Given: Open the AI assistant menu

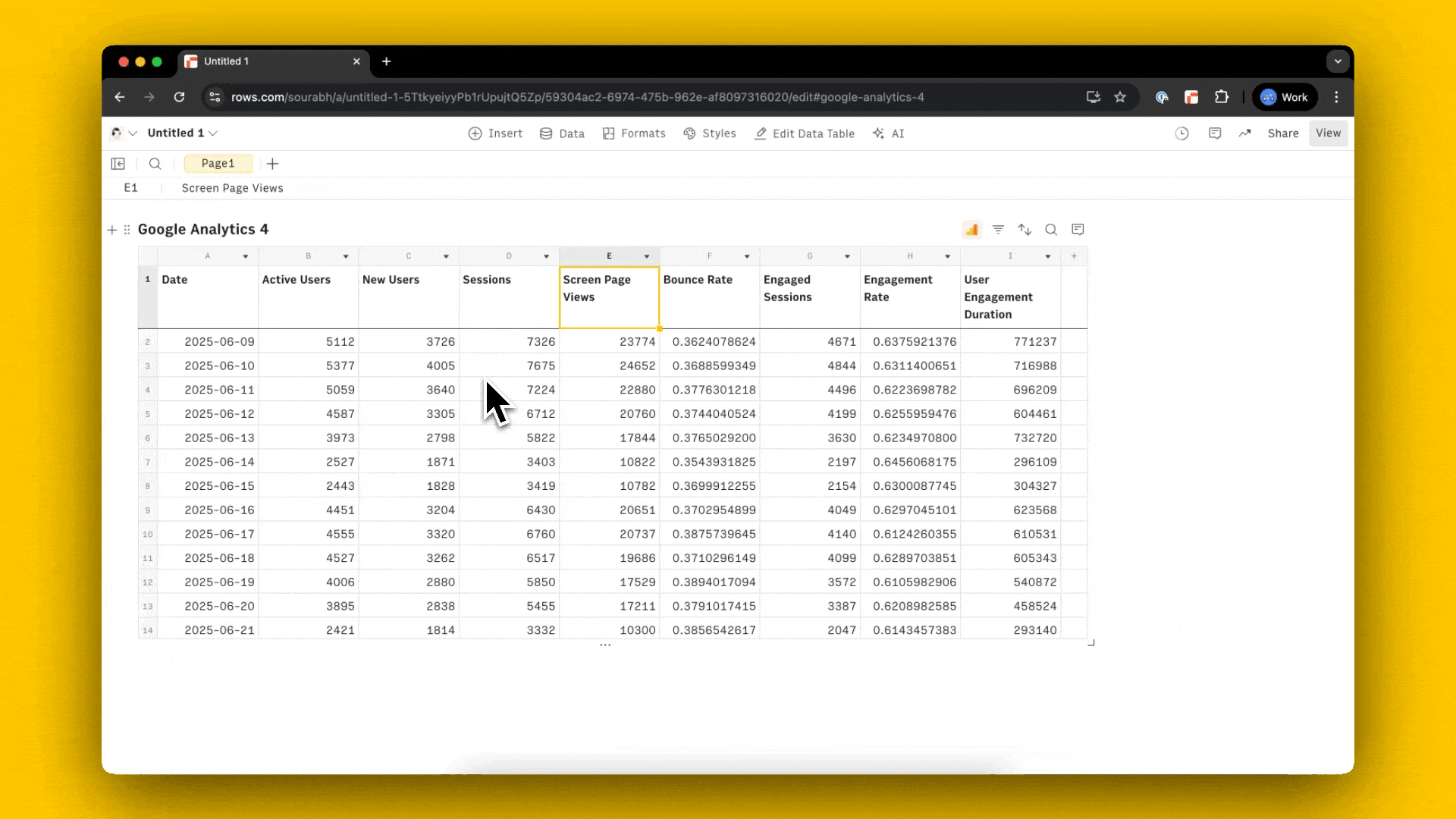Looking at the screenshot, I should point(888,133).
